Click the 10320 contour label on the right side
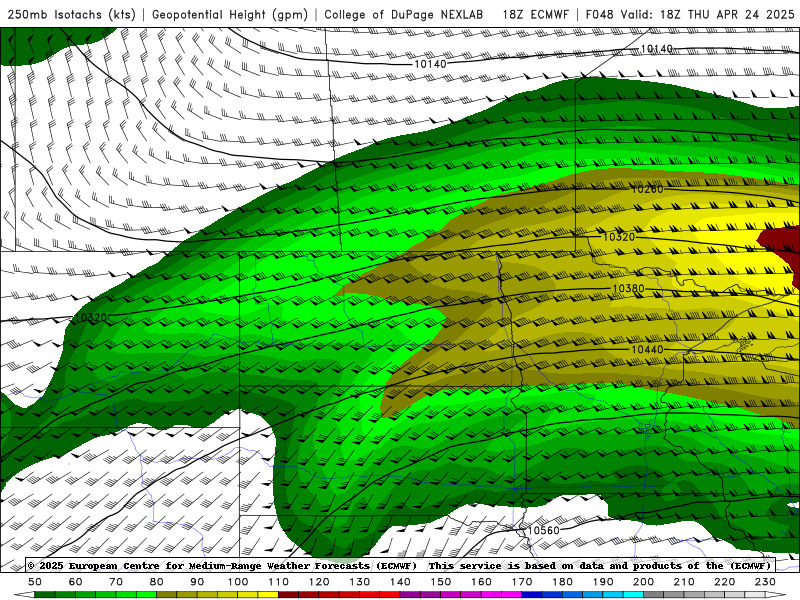The height and width of the screenshot is (600, 800). pos(619,237)
